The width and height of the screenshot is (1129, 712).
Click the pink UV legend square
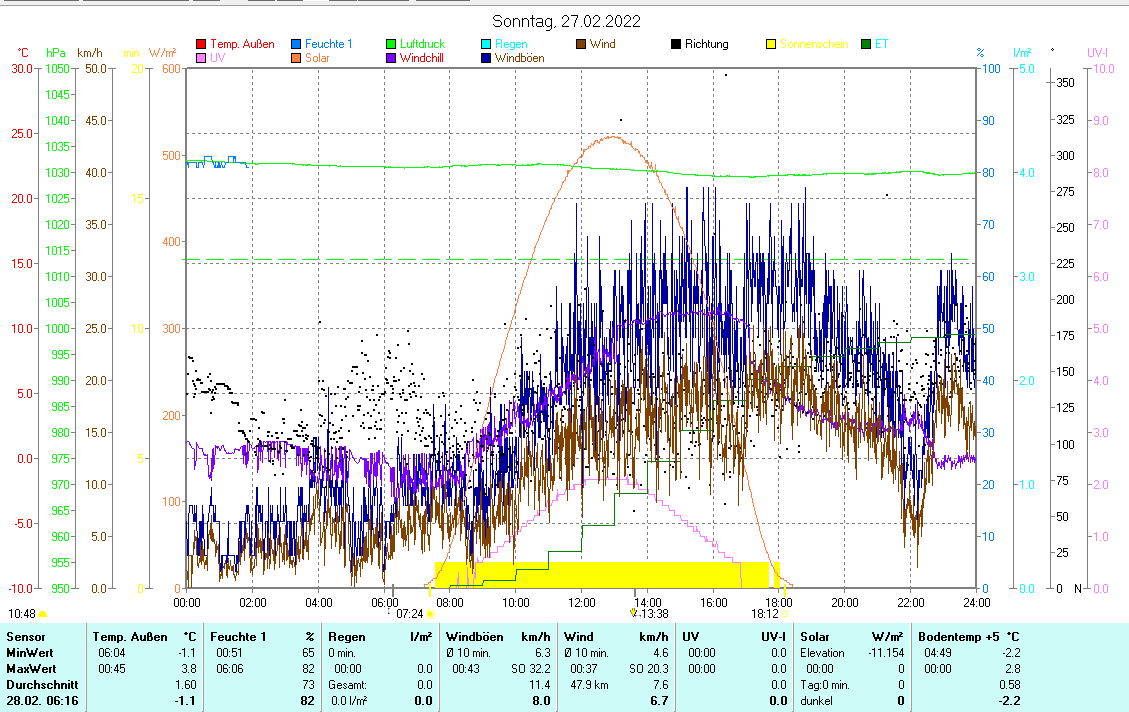201,58
